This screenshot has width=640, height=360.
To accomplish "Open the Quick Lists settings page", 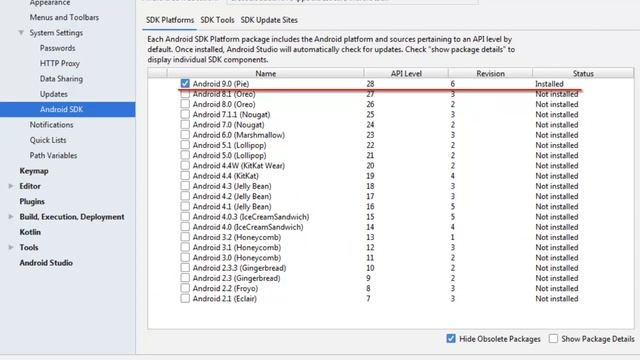I will tap(48, 140).
